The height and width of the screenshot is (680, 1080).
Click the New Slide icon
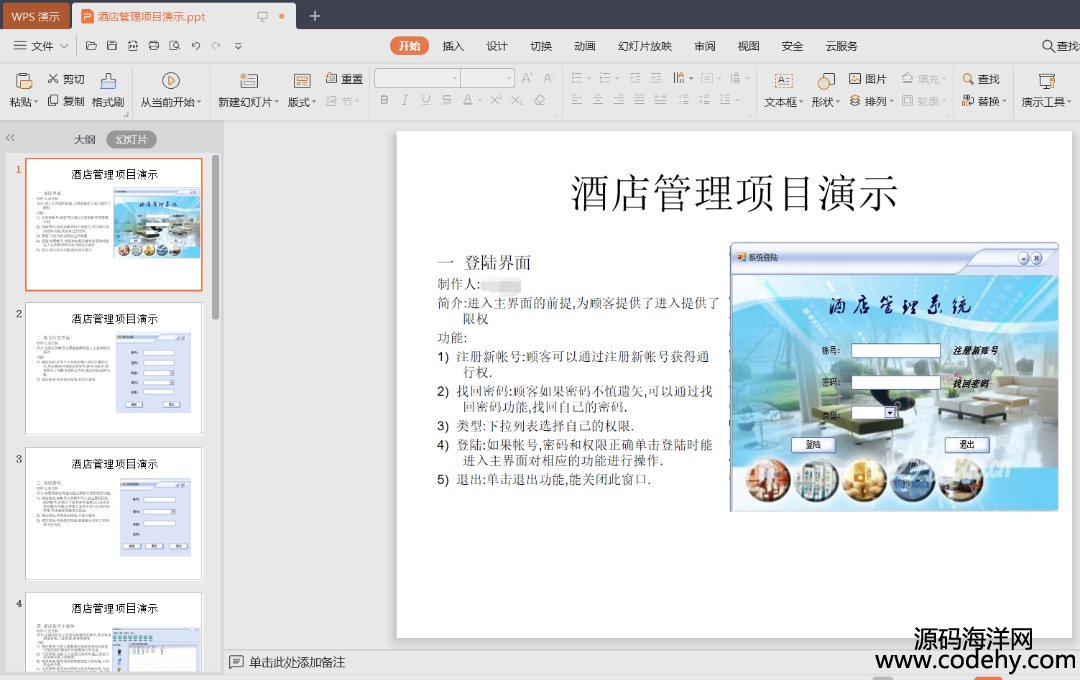[x=248, y=81]
